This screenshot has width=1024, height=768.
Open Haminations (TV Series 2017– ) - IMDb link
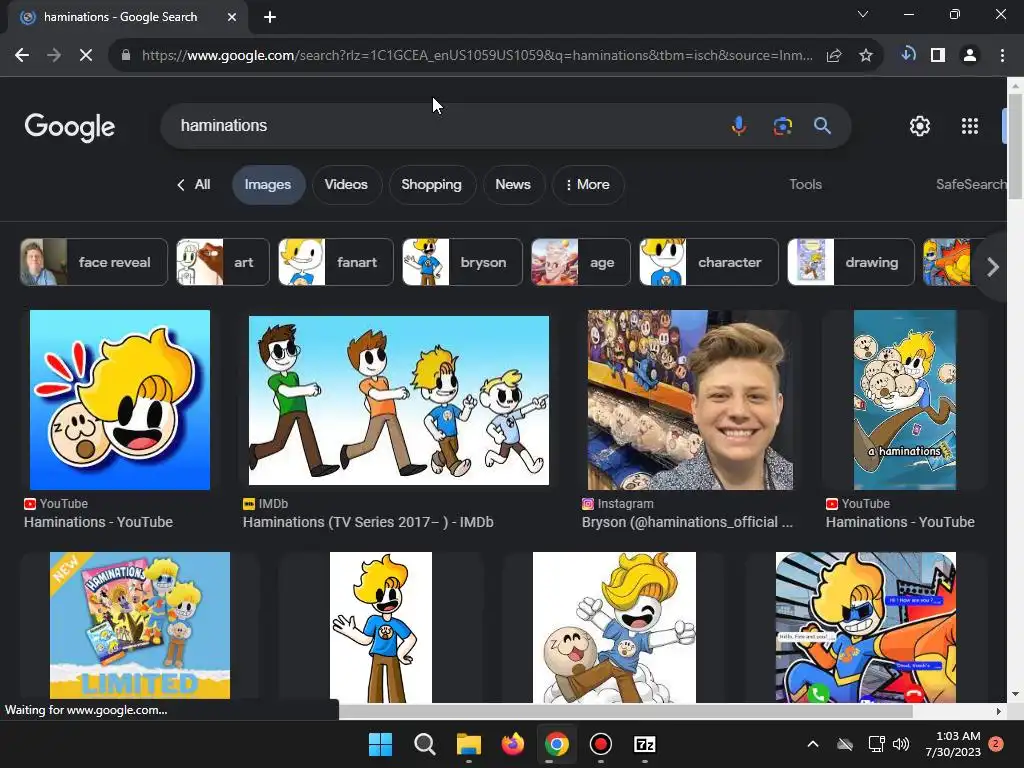(368, 522)
